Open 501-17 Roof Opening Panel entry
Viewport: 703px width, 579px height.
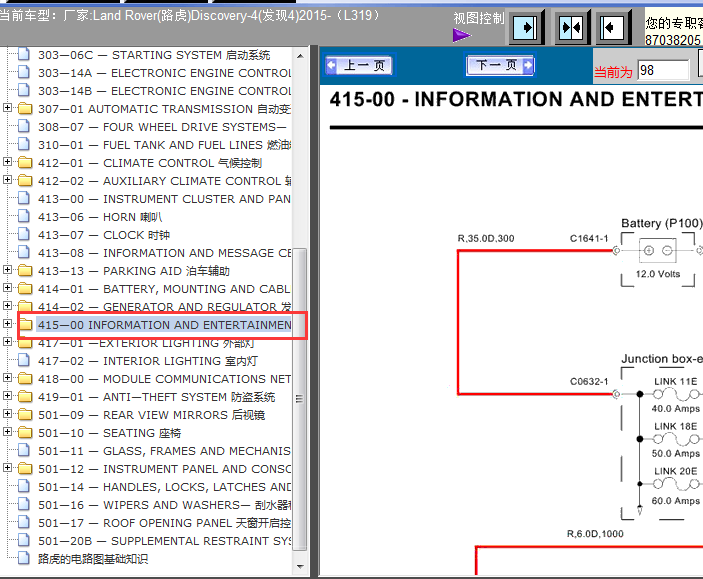tap(164, 523)
